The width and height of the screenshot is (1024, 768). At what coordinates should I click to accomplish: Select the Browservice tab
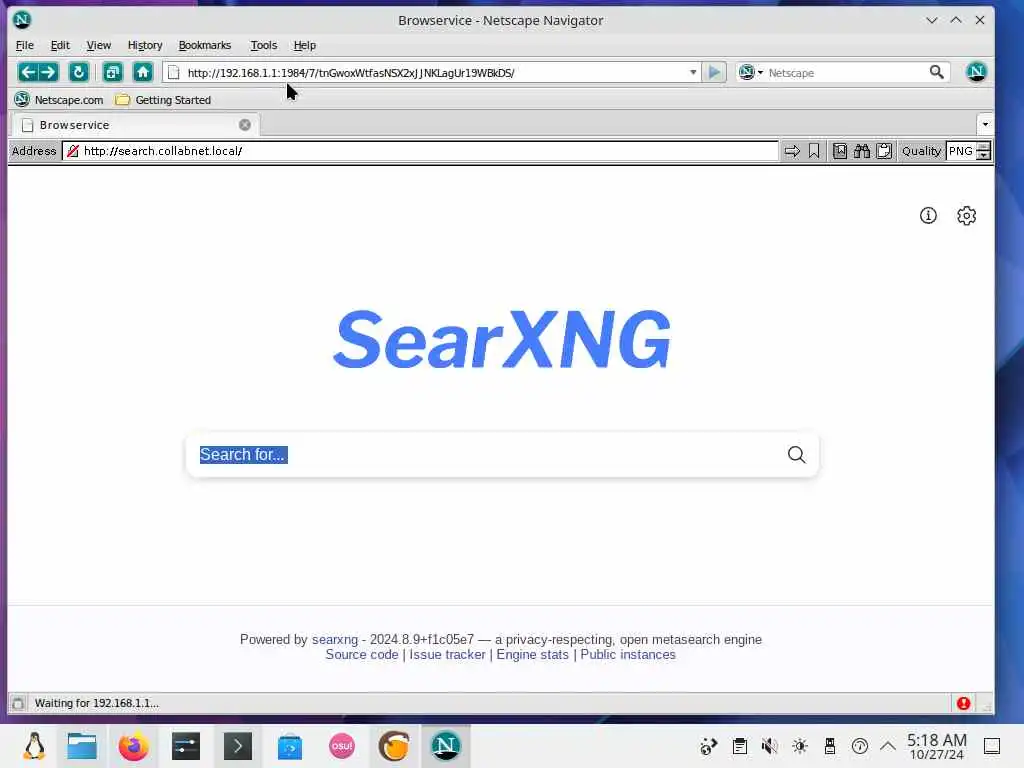(x=136, y=125)
